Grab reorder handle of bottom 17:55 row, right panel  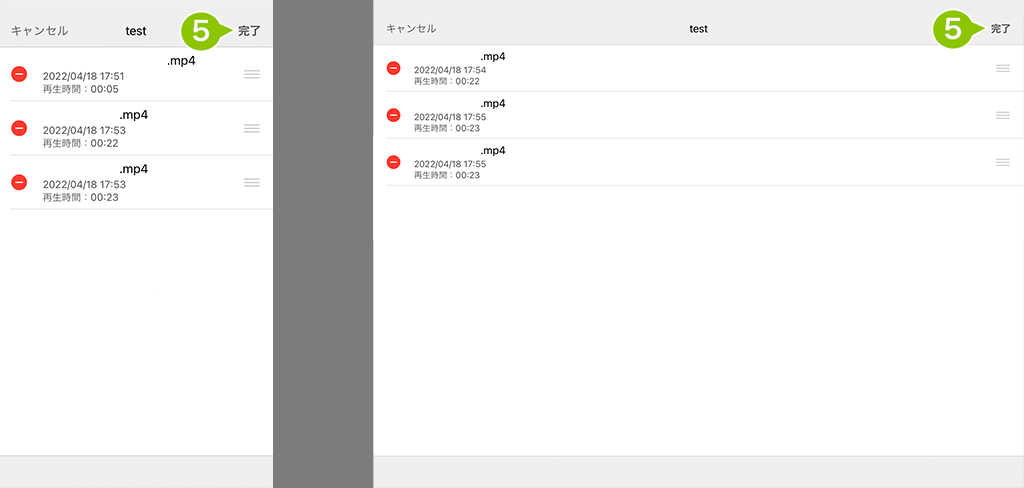point(1002,162)
